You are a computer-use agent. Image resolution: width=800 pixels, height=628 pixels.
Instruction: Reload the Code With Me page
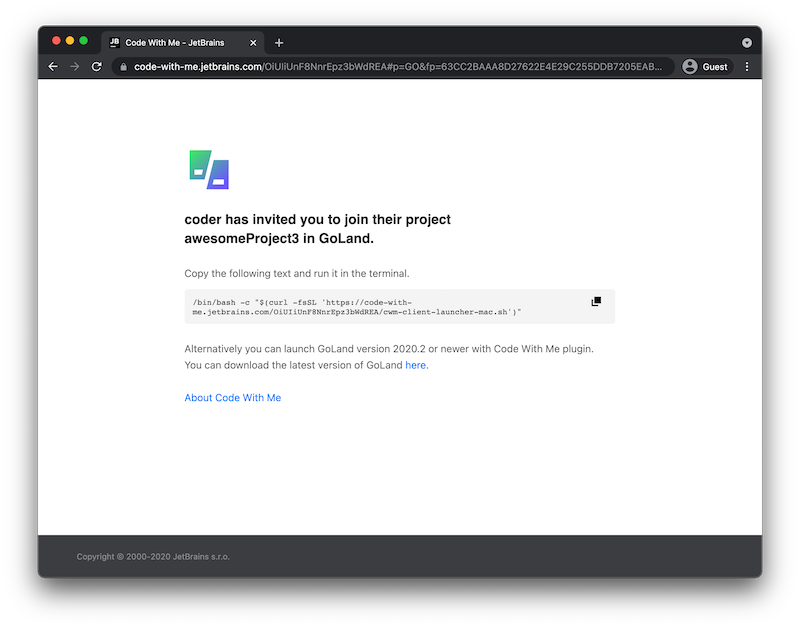pos(96,67)
